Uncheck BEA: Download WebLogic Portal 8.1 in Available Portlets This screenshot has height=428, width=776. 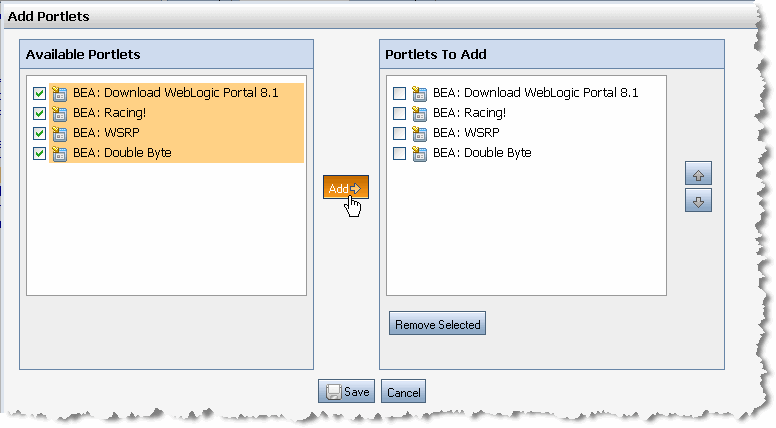coord(40,93)
